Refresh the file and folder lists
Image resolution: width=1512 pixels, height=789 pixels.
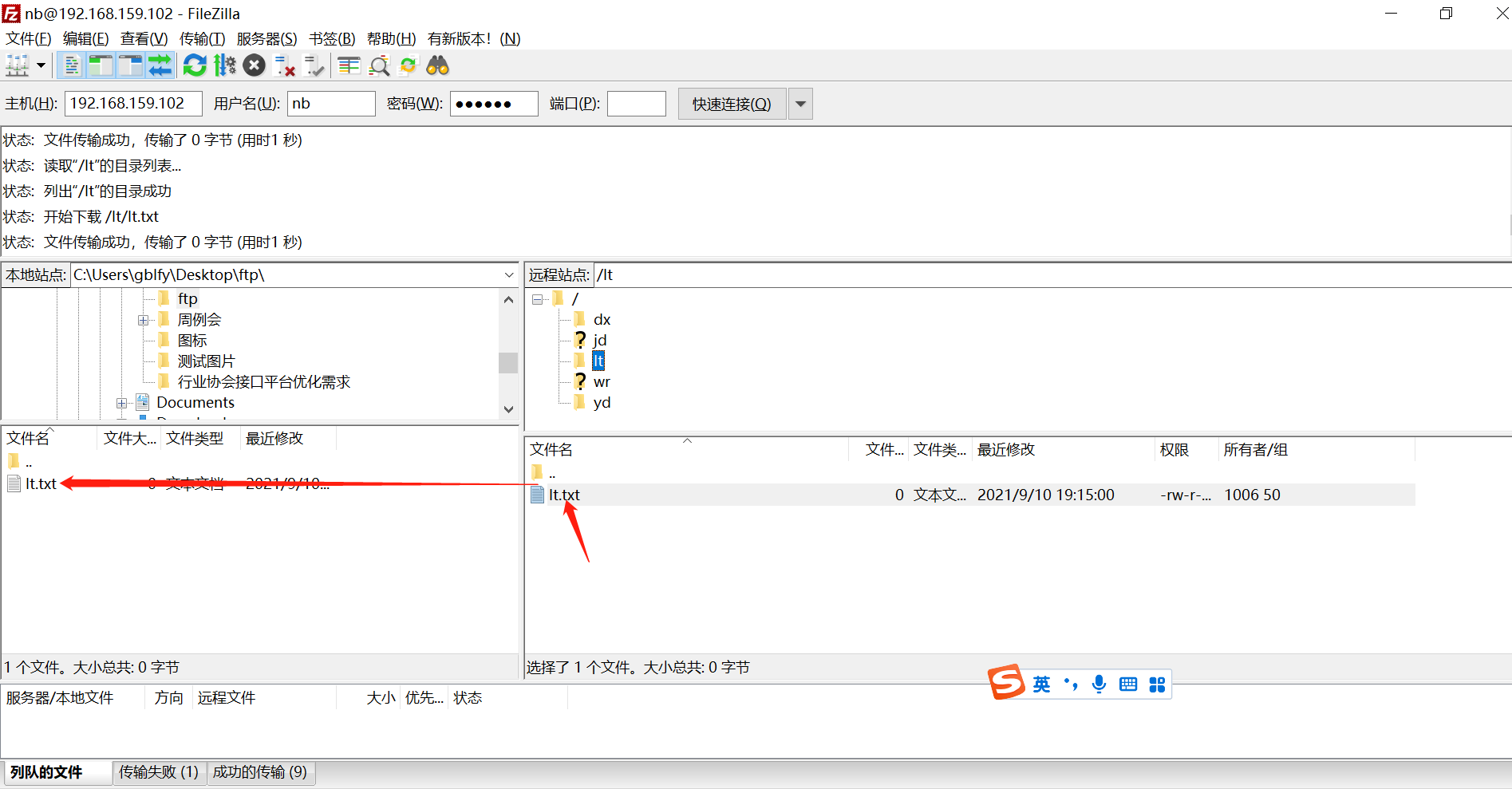pos(195,65)
